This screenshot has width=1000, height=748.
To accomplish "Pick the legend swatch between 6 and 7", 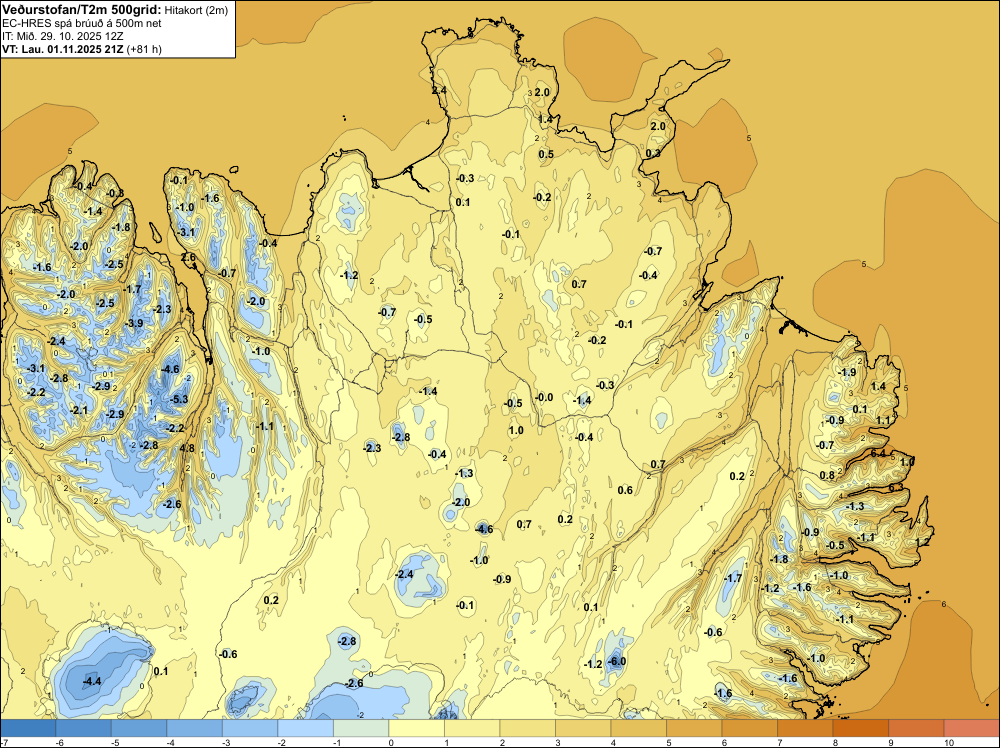I will click(749, 728).
